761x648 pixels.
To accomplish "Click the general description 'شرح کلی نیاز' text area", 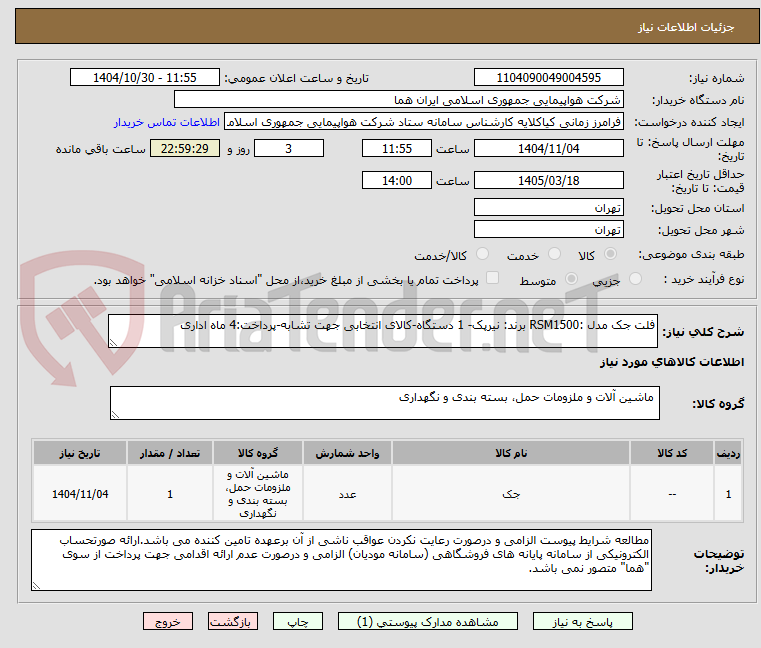I will pyautogui.click(x=382, y=331).
